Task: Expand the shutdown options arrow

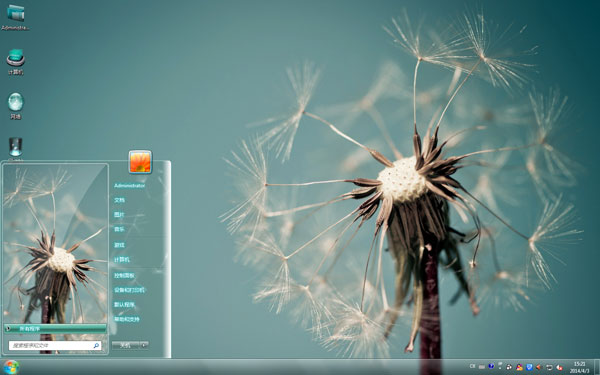Action: 144,345
